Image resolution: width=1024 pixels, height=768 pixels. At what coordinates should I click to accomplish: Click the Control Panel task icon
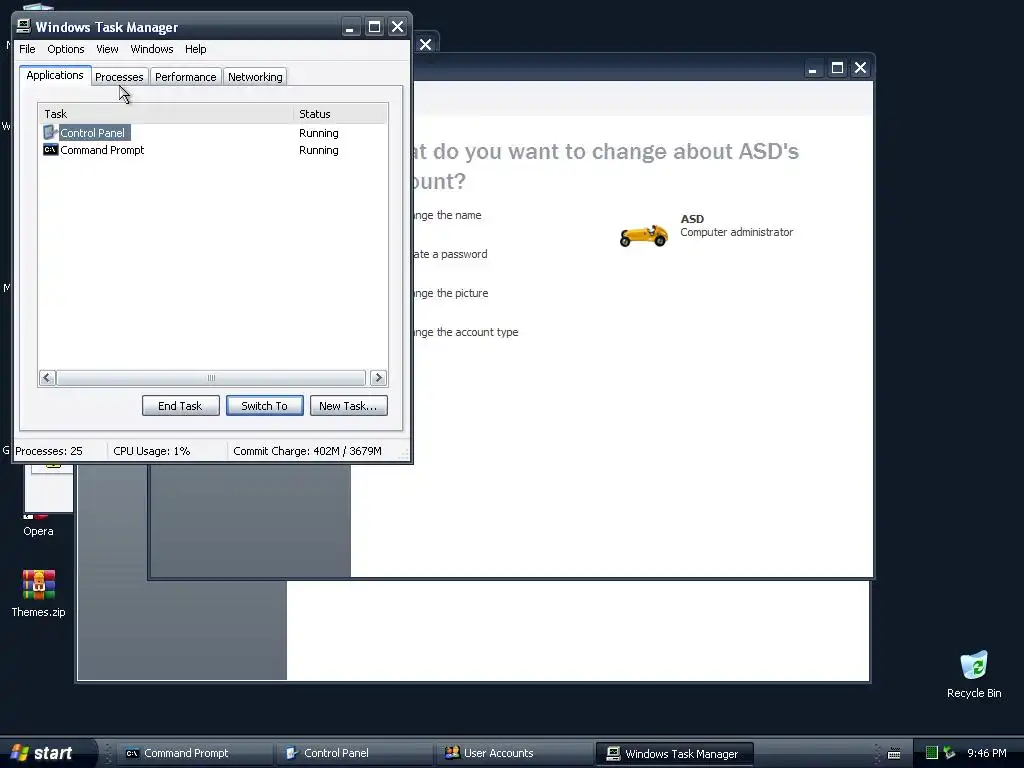(x=50, y=133)
